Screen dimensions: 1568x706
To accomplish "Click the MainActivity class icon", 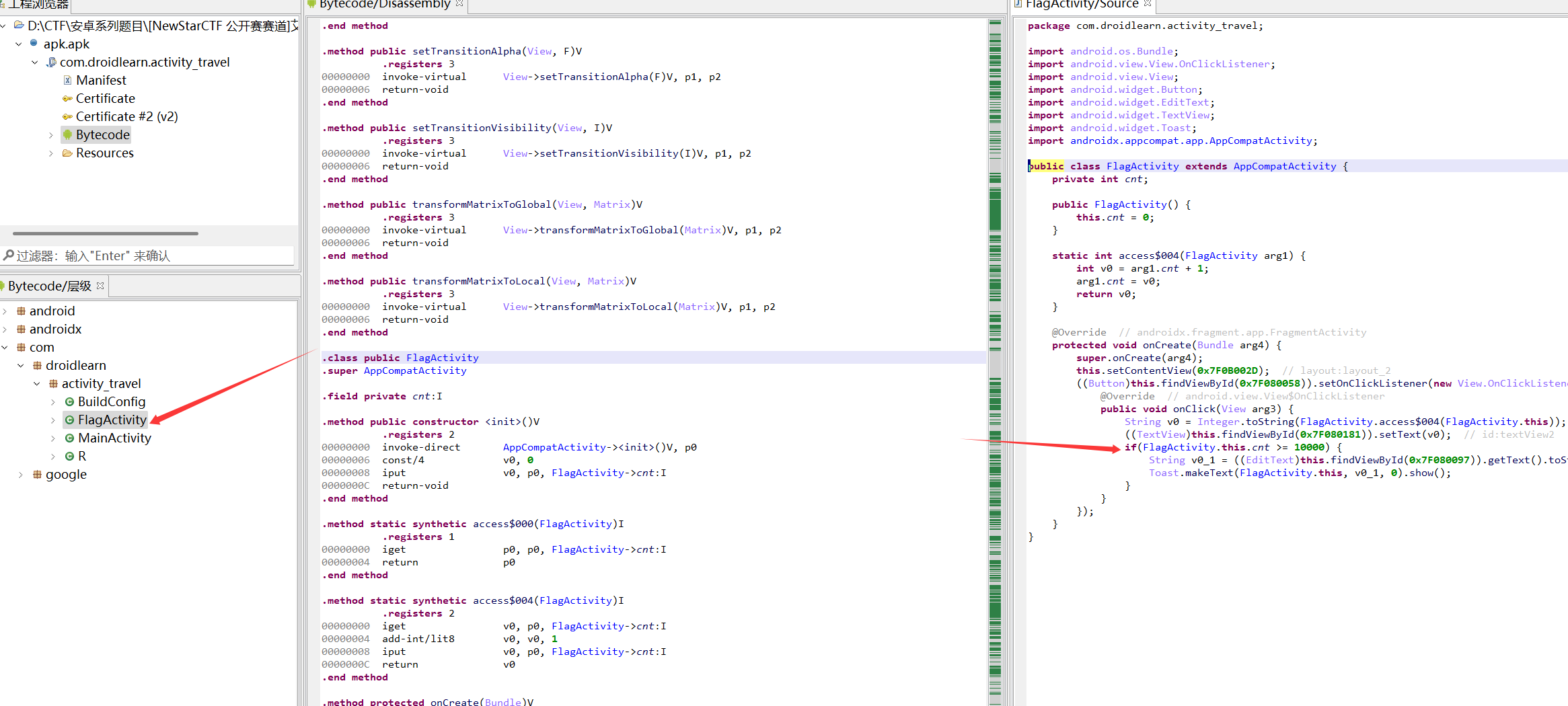I will point(69,438).
